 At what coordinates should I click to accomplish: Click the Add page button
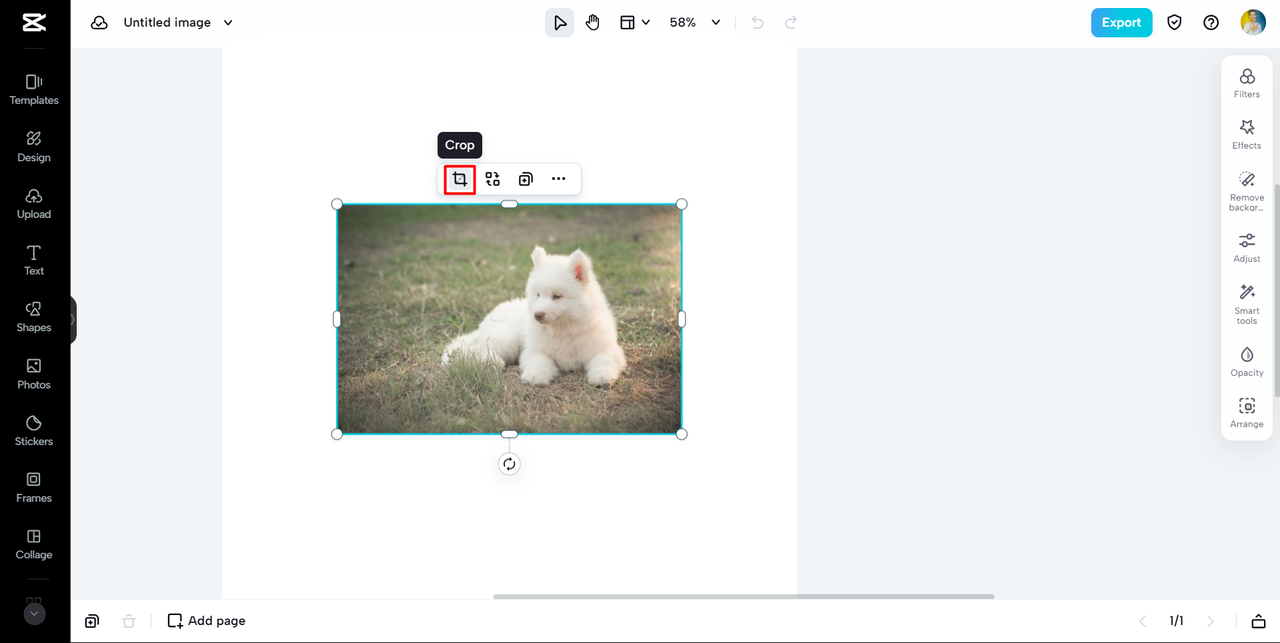coord(206,621)
